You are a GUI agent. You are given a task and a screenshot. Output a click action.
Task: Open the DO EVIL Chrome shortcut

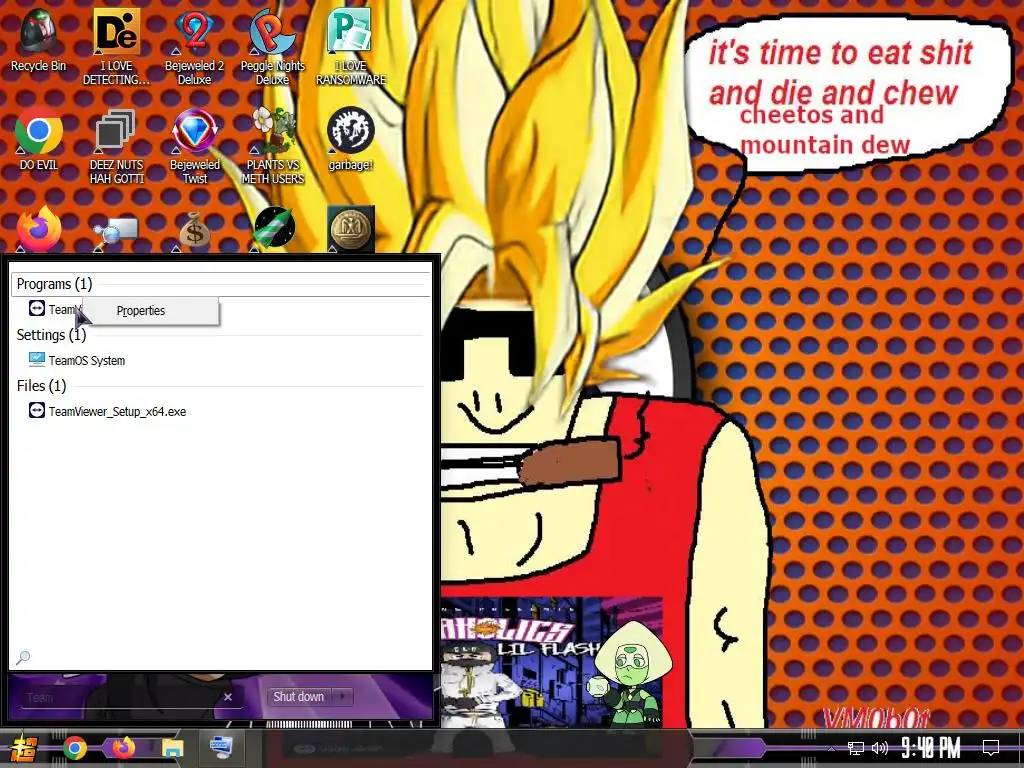point(39,138)
